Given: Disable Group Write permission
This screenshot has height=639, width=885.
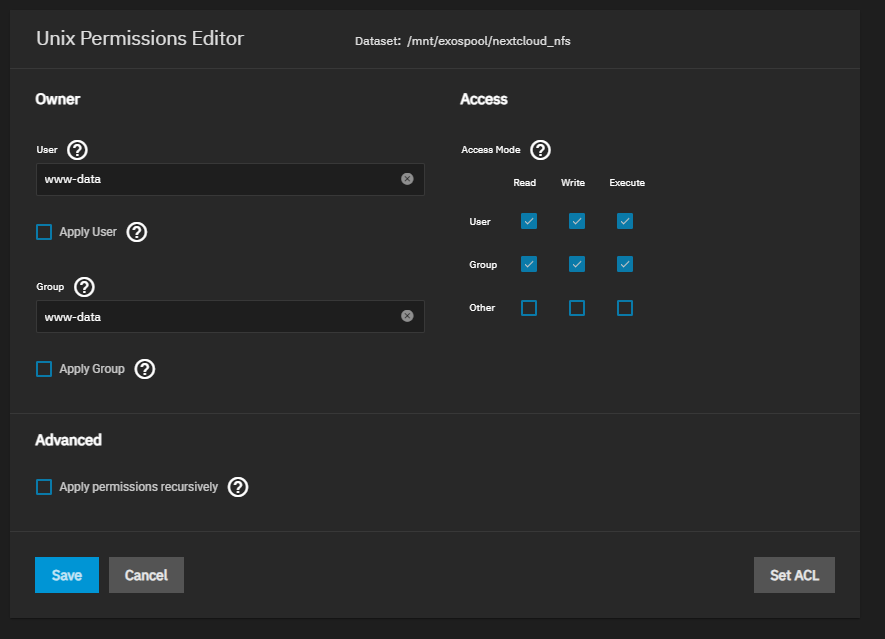Looking at the screenshot, I should [x=577, y=264].
